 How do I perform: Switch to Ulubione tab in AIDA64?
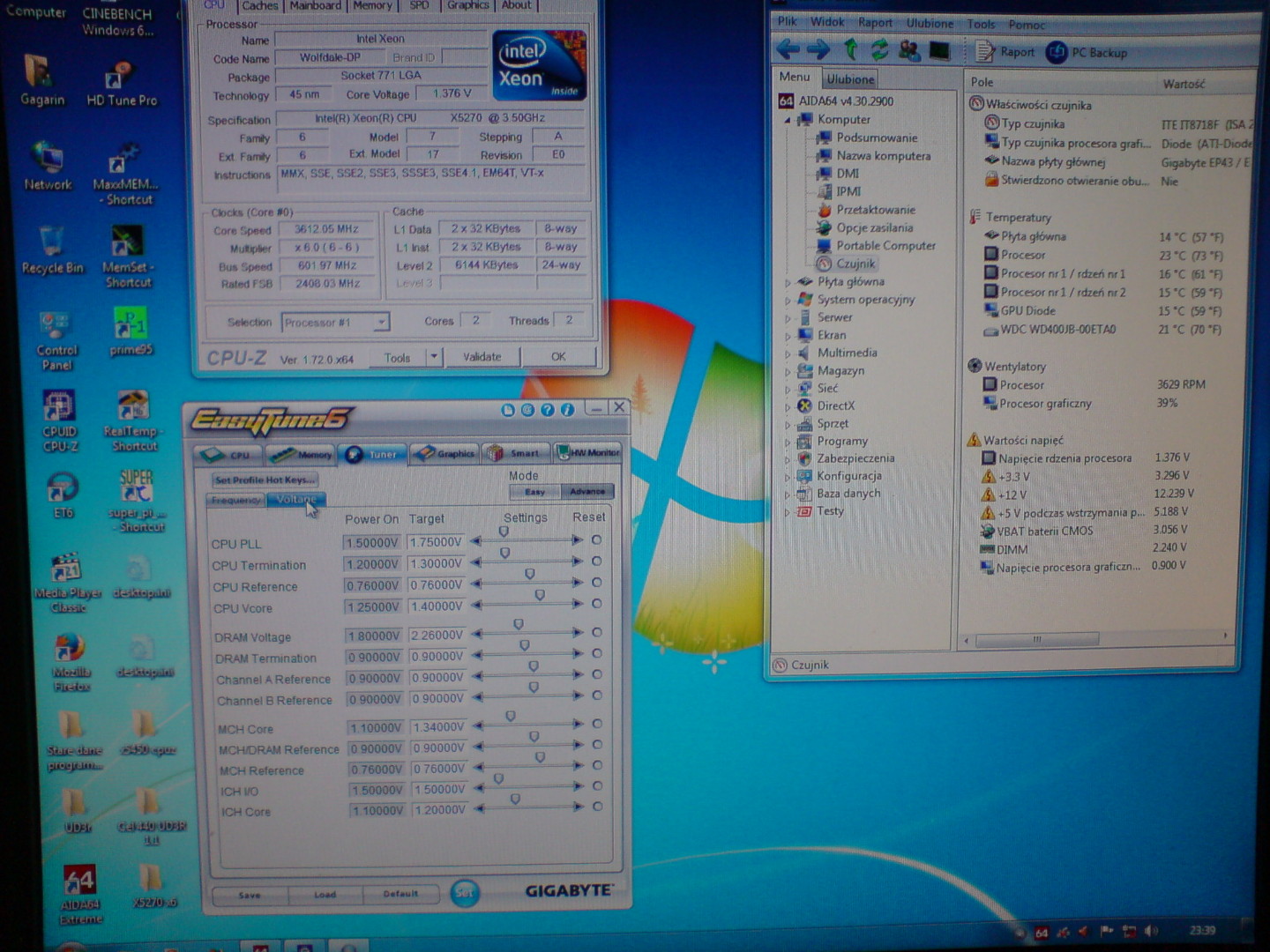(850, 79)
